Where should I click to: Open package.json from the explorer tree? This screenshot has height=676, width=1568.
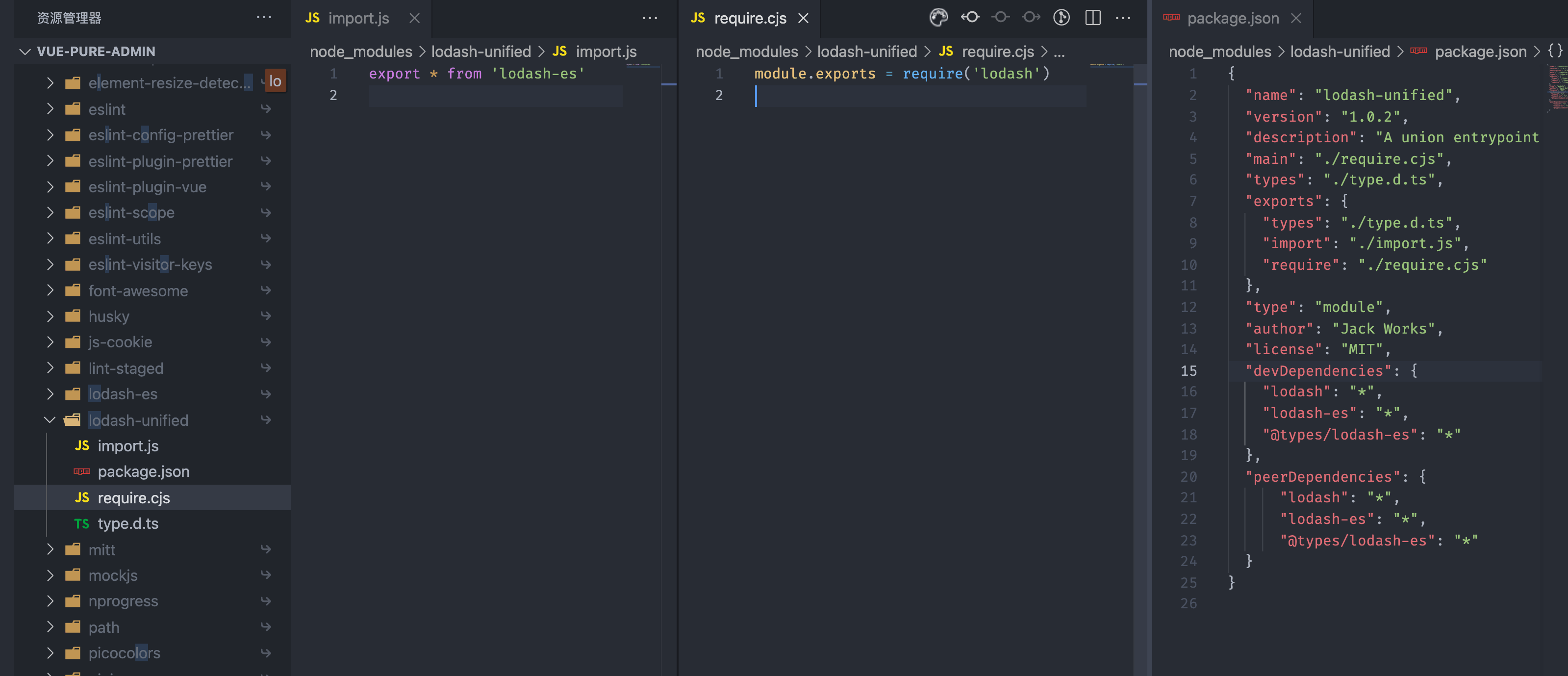point(143,471)
